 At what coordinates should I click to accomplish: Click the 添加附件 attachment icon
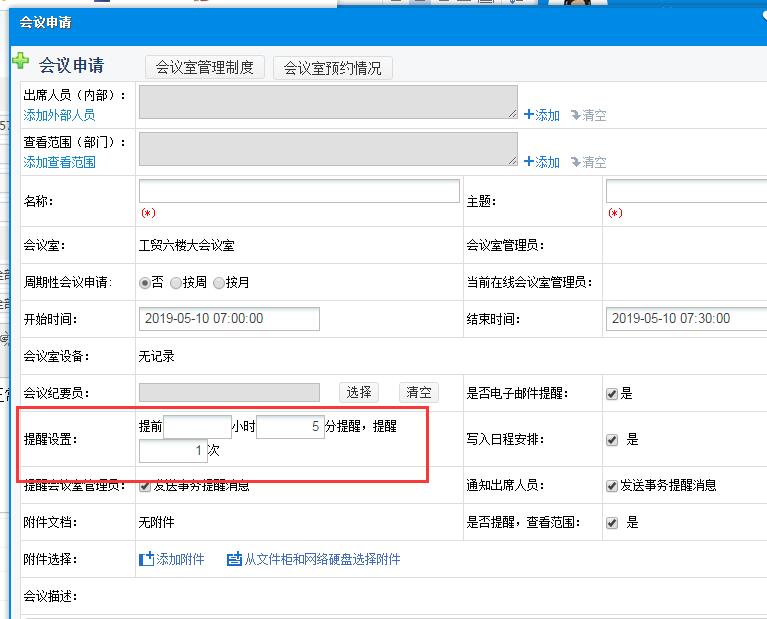pyautogui.click(x=146, y=559)
